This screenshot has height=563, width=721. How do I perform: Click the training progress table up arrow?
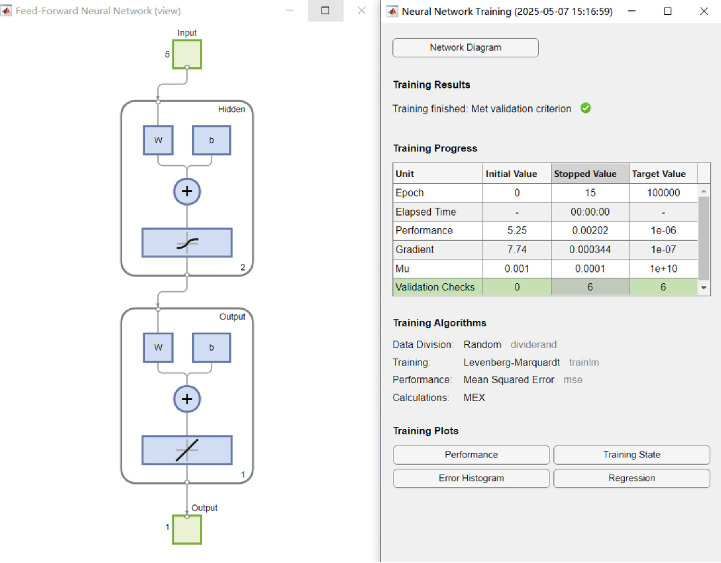[704, 190]
